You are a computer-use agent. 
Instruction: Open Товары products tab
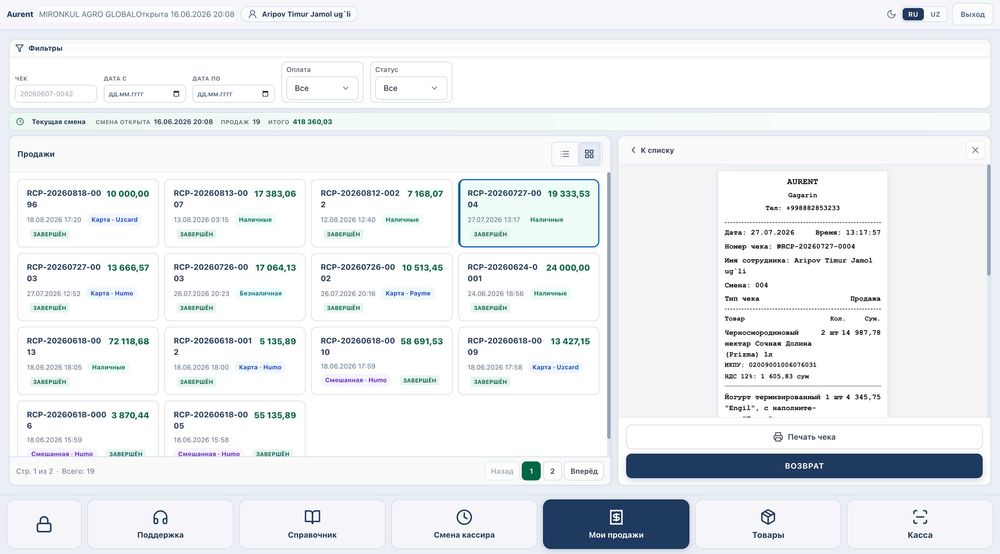[x=768, y=524]
